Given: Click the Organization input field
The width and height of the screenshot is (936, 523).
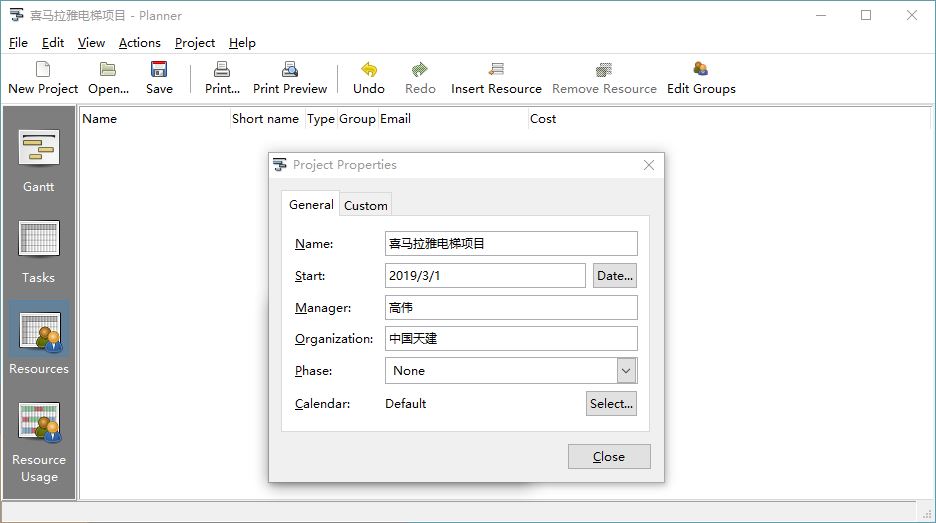Looking at the screenshot, I should point(511,339).
